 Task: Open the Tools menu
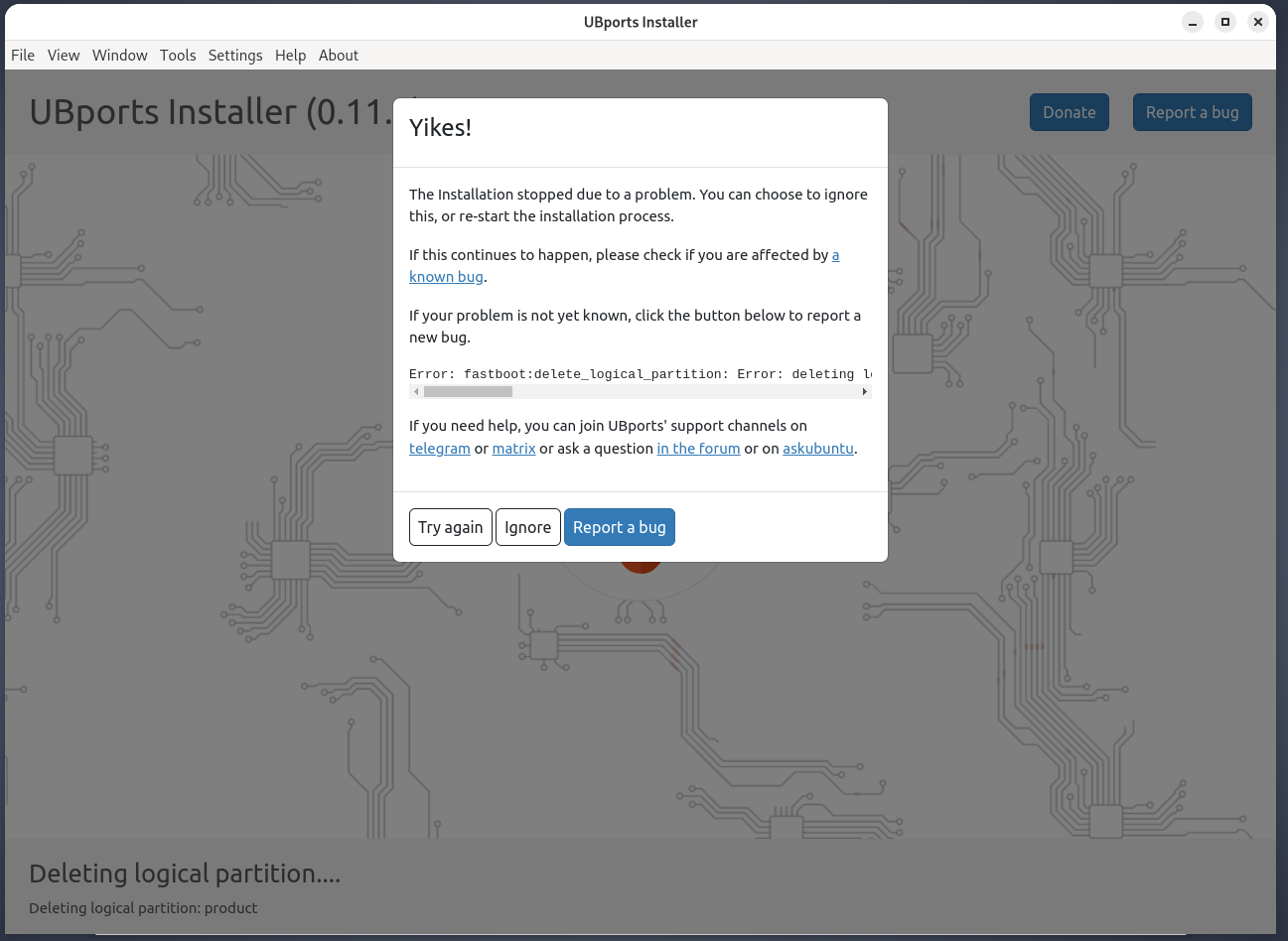click(178, 56)
